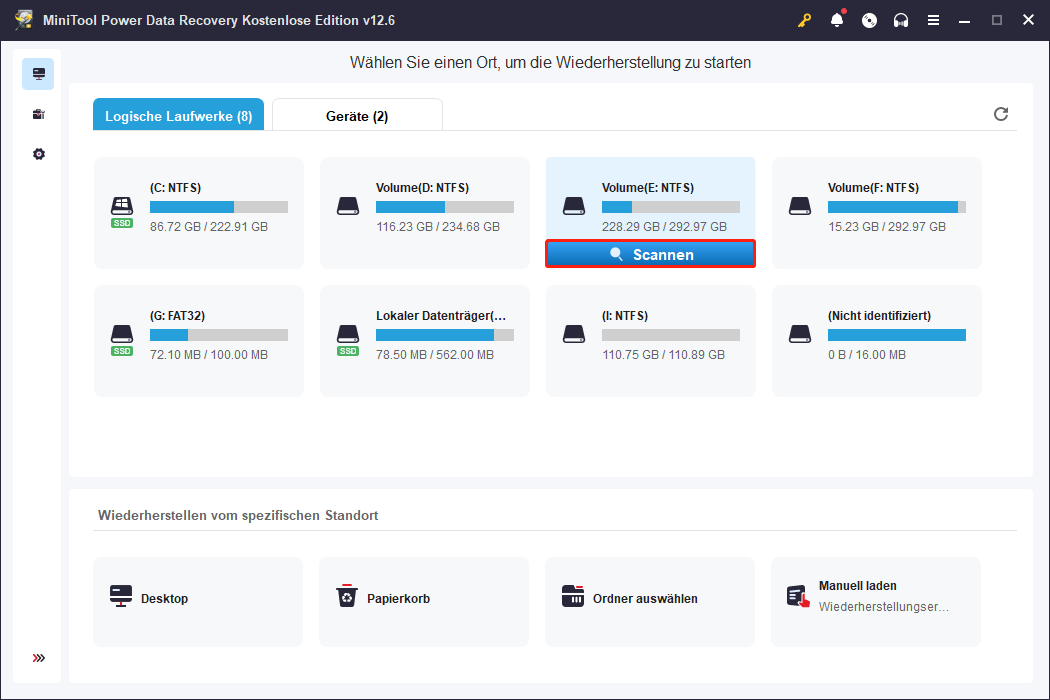Select the G: FAT32 drive tile
This screenshot has height=700, width=1050.
pos(199,341)
